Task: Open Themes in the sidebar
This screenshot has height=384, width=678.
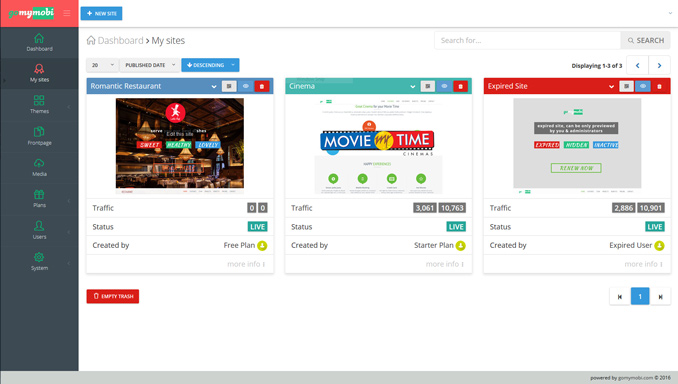Action: 39,105
